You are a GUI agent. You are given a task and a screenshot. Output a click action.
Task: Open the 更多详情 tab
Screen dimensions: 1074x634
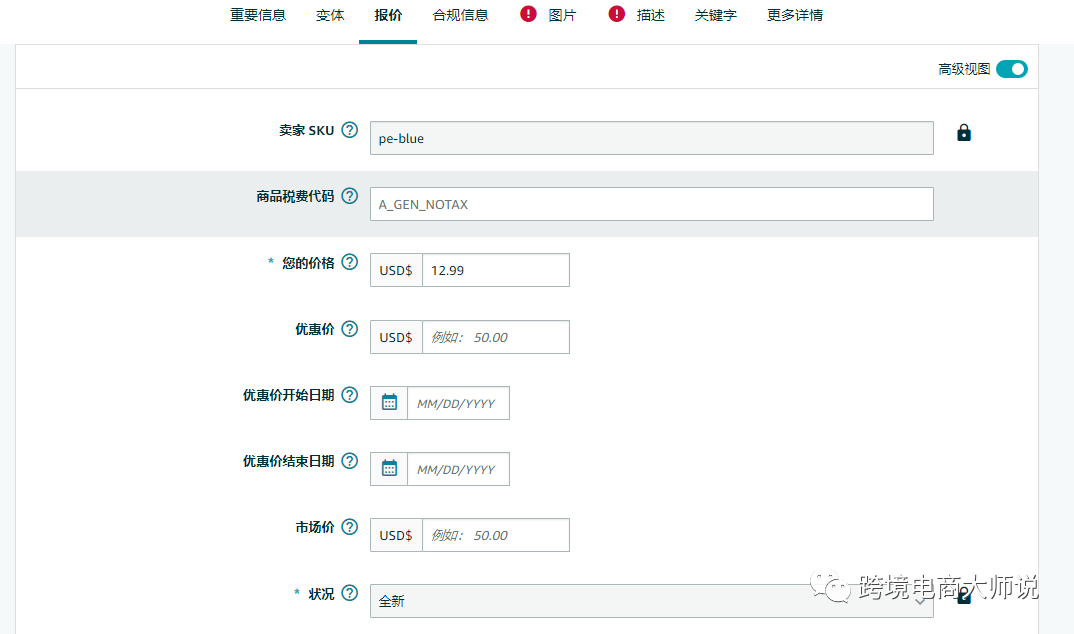click(x=794, y=15)
